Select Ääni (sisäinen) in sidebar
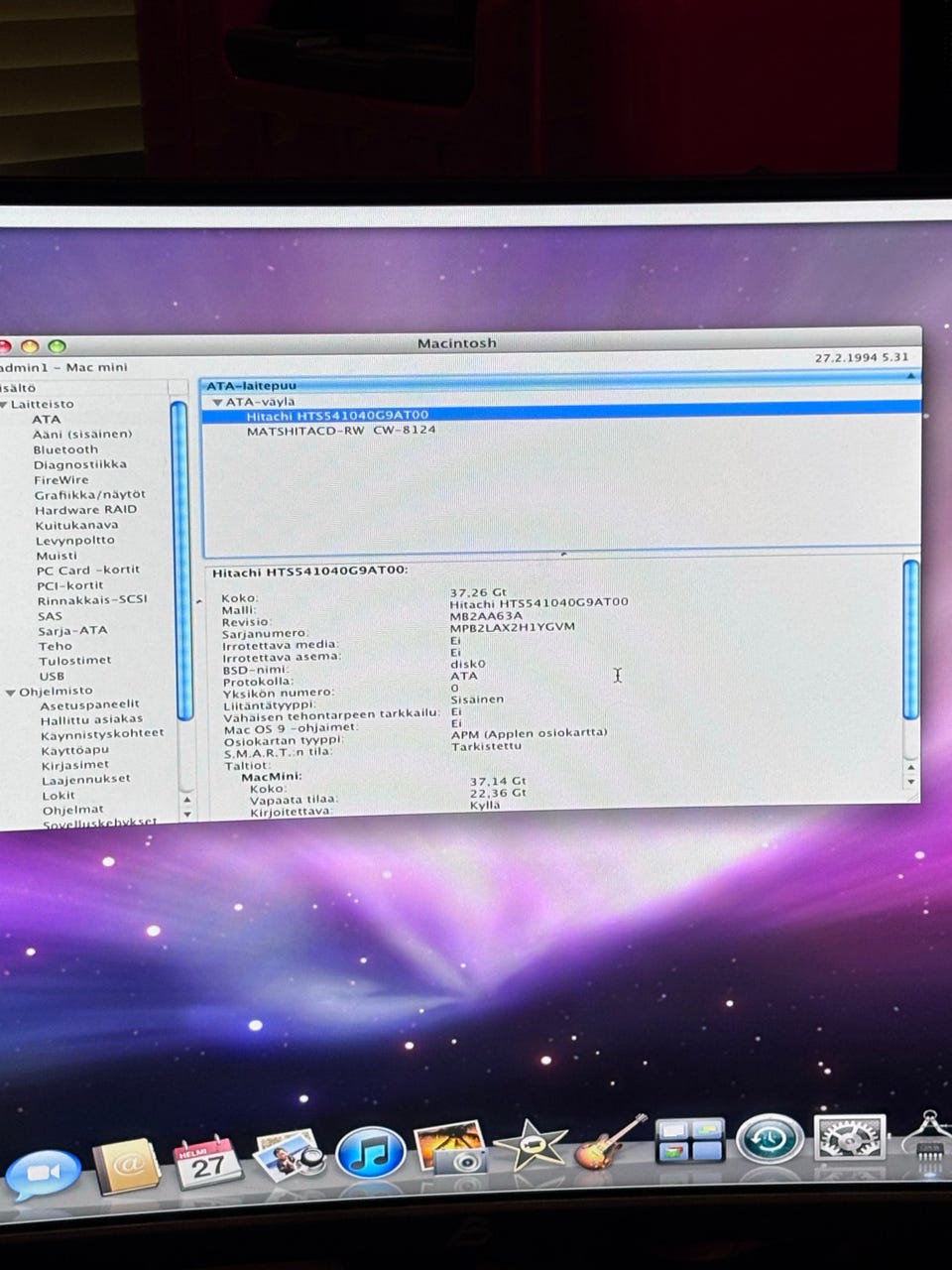952x1270 pixels. pos(82,435)
